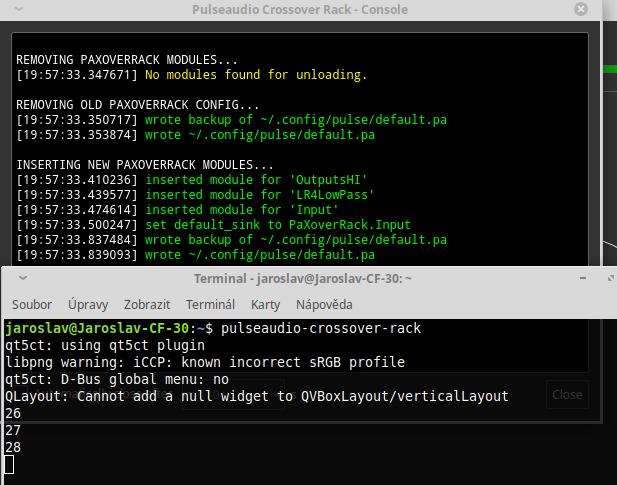
Task: Open the Soubor menu in Terminal
Action: point(31,304)
